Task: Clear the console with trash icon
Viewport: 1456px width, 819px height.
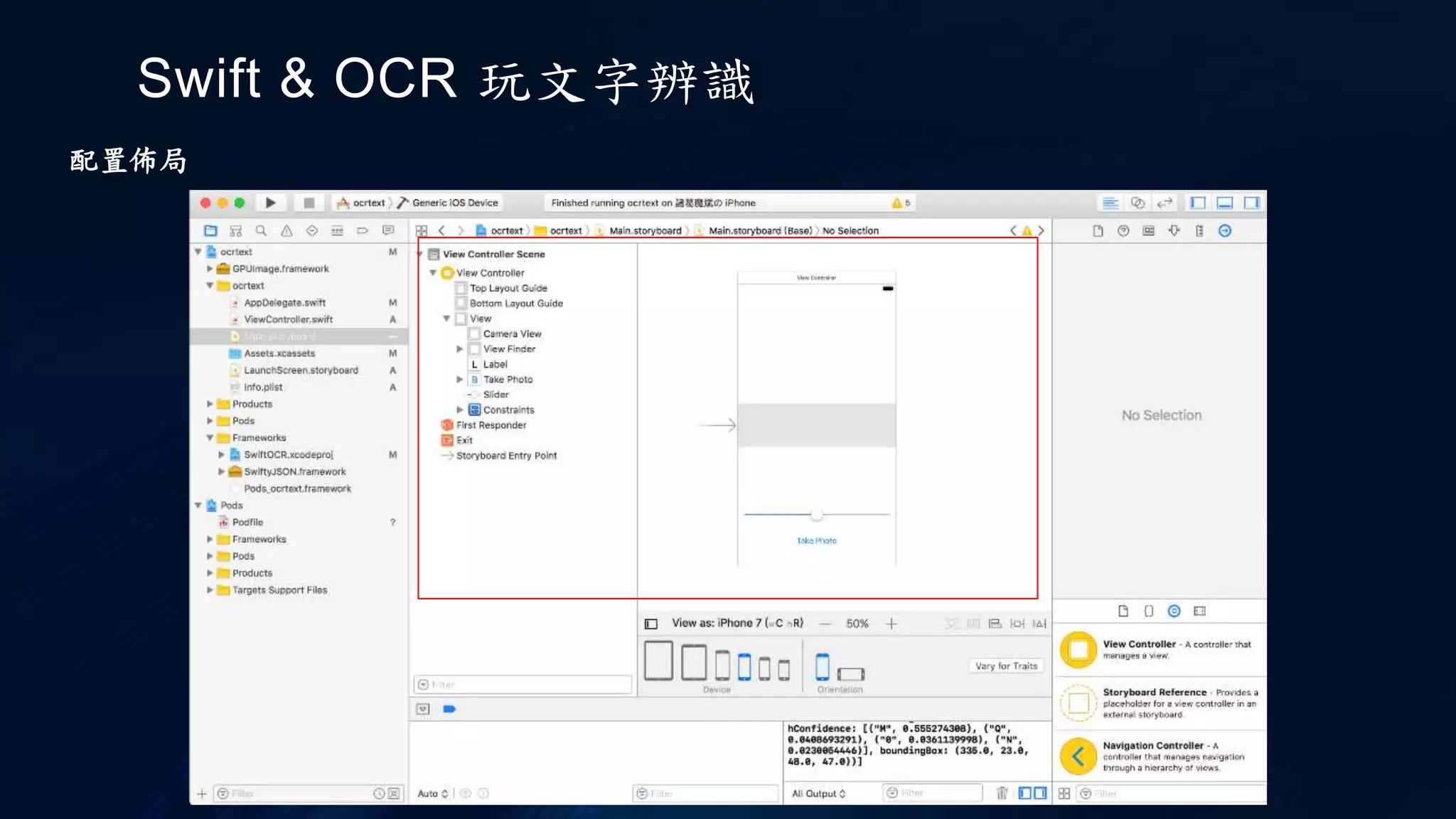Action: point(1002,793)
